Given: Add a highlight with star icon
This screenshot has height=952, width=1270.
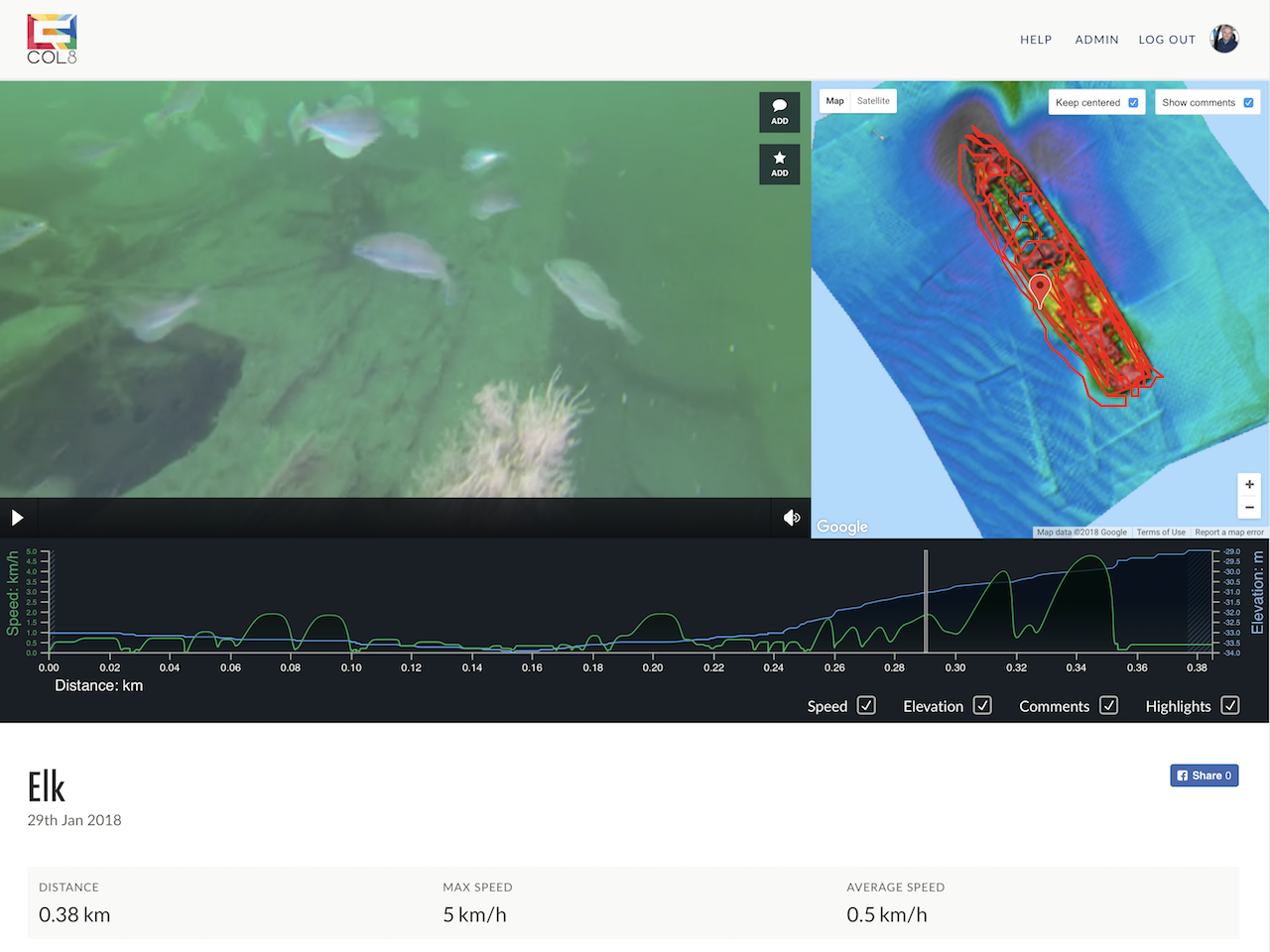Looking at the screenshot, I should tap(780, 165).
